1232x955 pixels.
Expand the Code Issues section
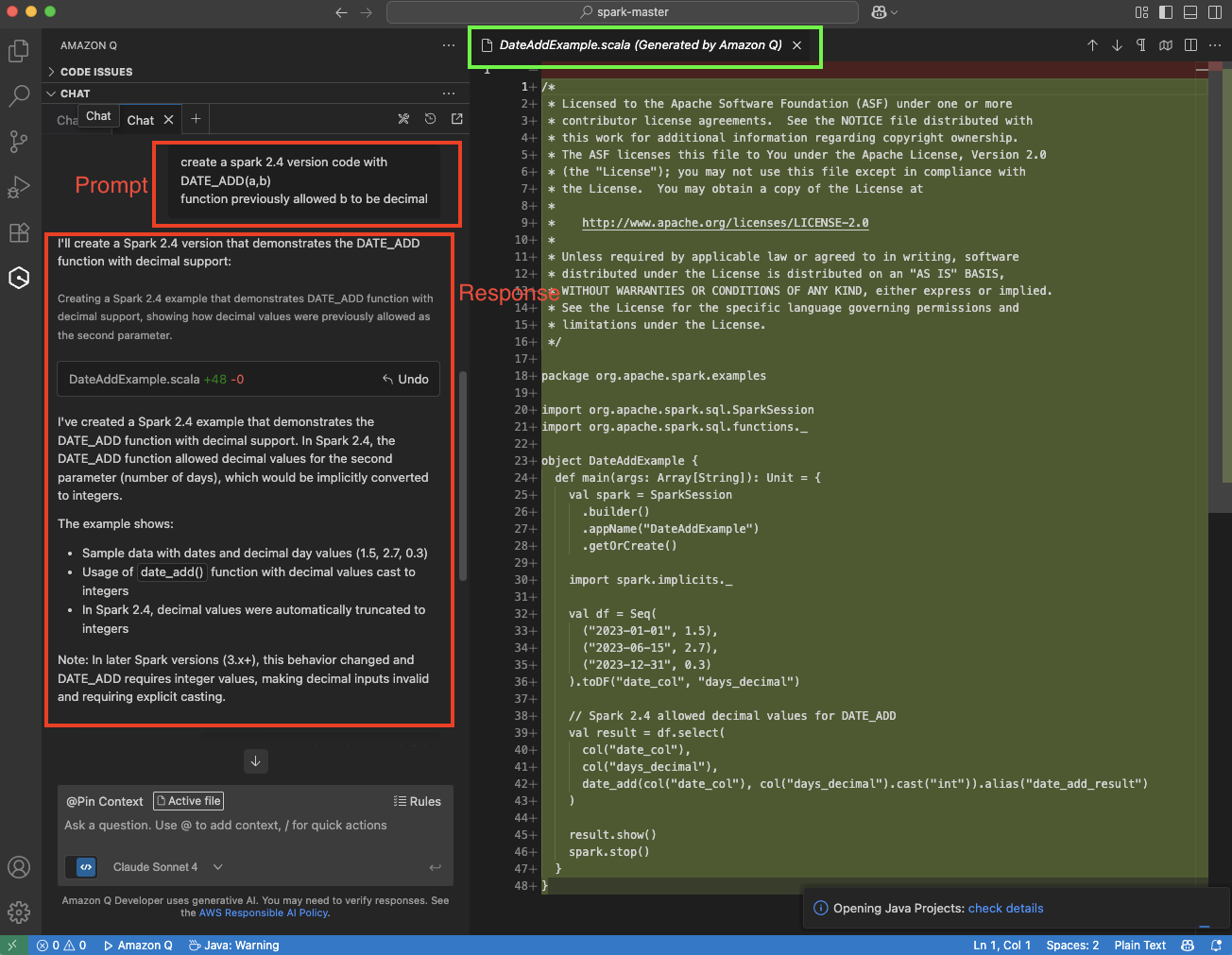[x=95, y=72]
